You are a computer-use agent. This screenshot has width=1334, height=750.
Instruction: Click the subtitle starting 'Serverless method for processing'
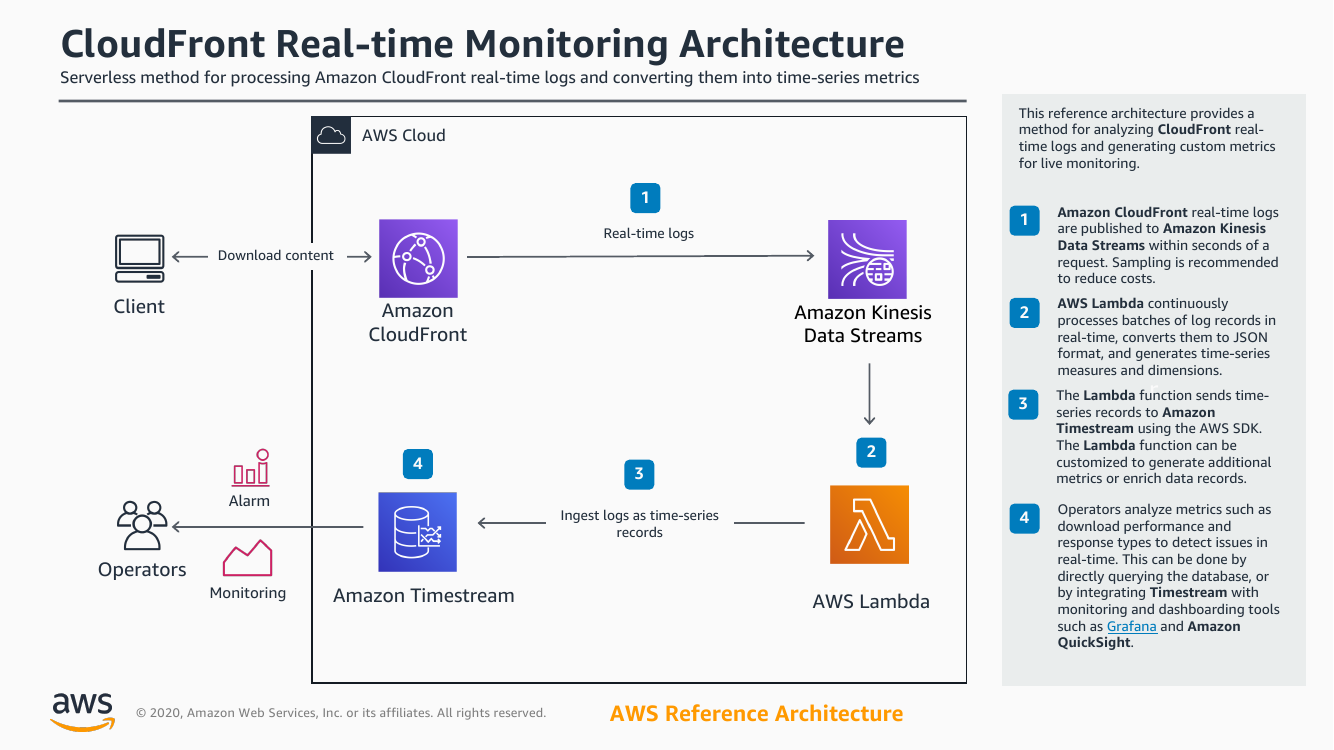[x=490, y=77]
